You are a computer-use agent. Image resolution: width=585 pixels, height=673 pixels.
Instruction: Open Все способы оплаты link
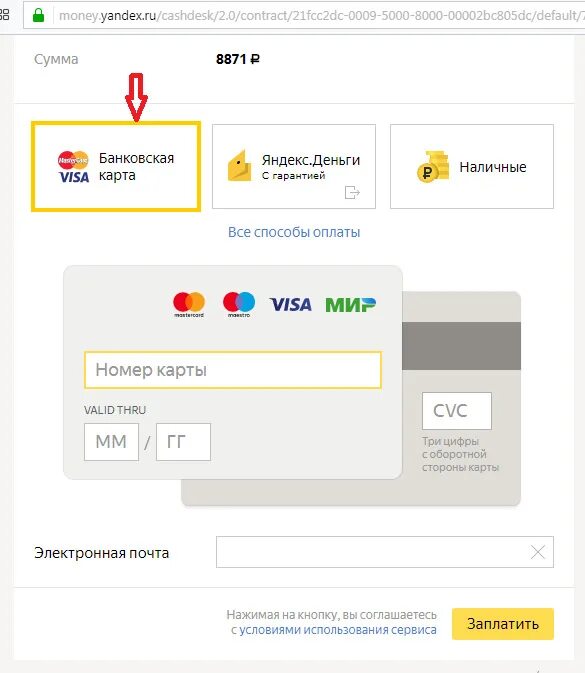[294, 232]
